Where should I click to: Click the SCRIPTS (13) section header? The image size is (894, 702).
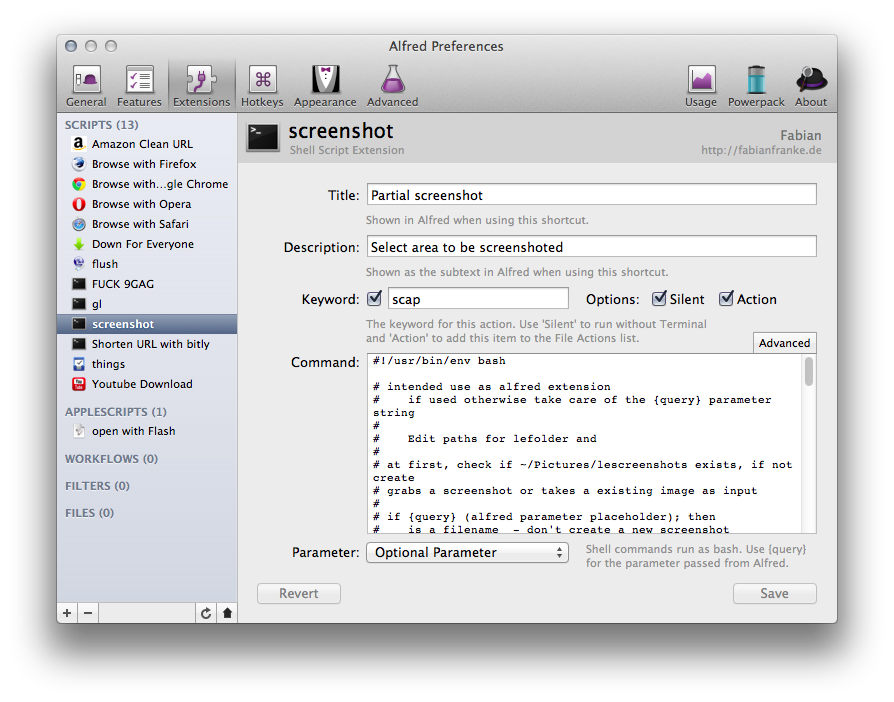[x=101, y=124]
